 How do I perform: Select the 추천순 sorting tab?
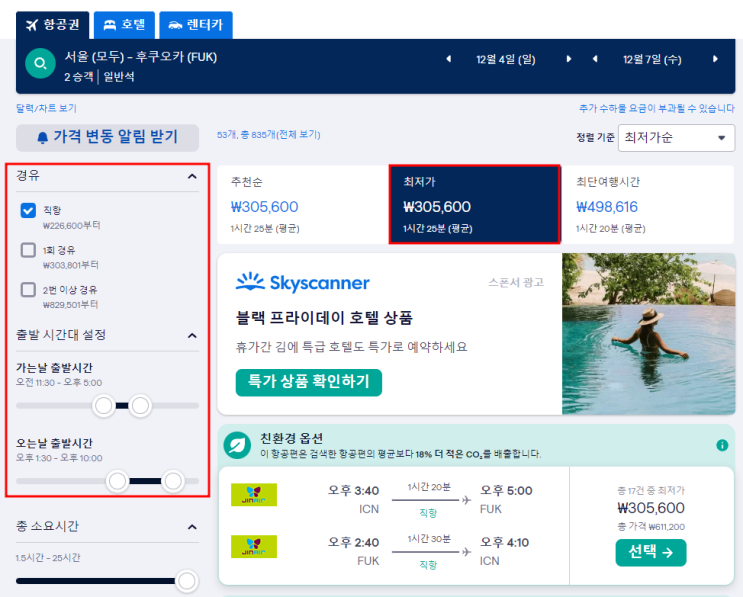coord(303,205)
